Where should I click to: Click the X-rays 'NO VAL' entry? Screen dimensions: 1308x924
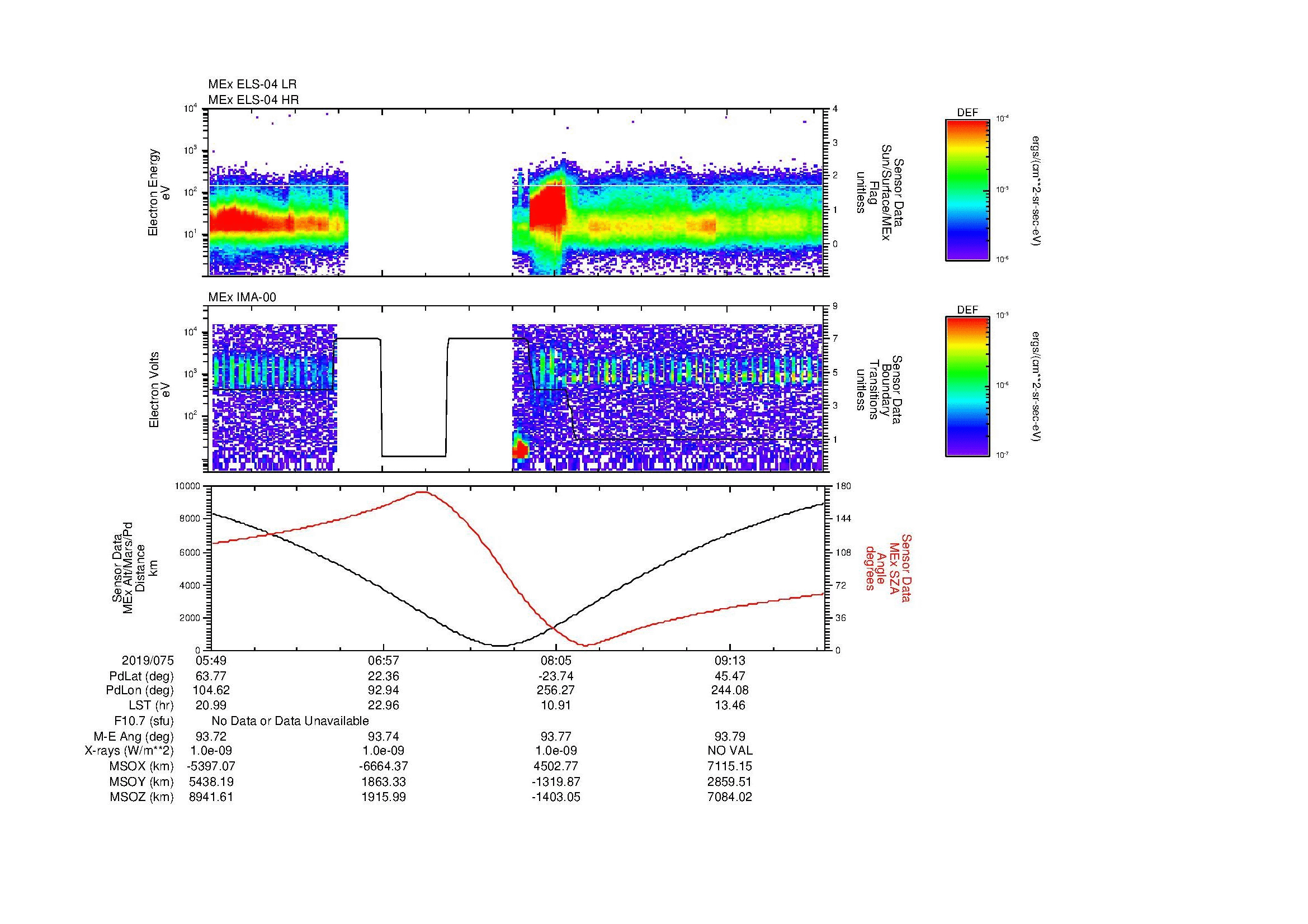click(x=730, y=751)
